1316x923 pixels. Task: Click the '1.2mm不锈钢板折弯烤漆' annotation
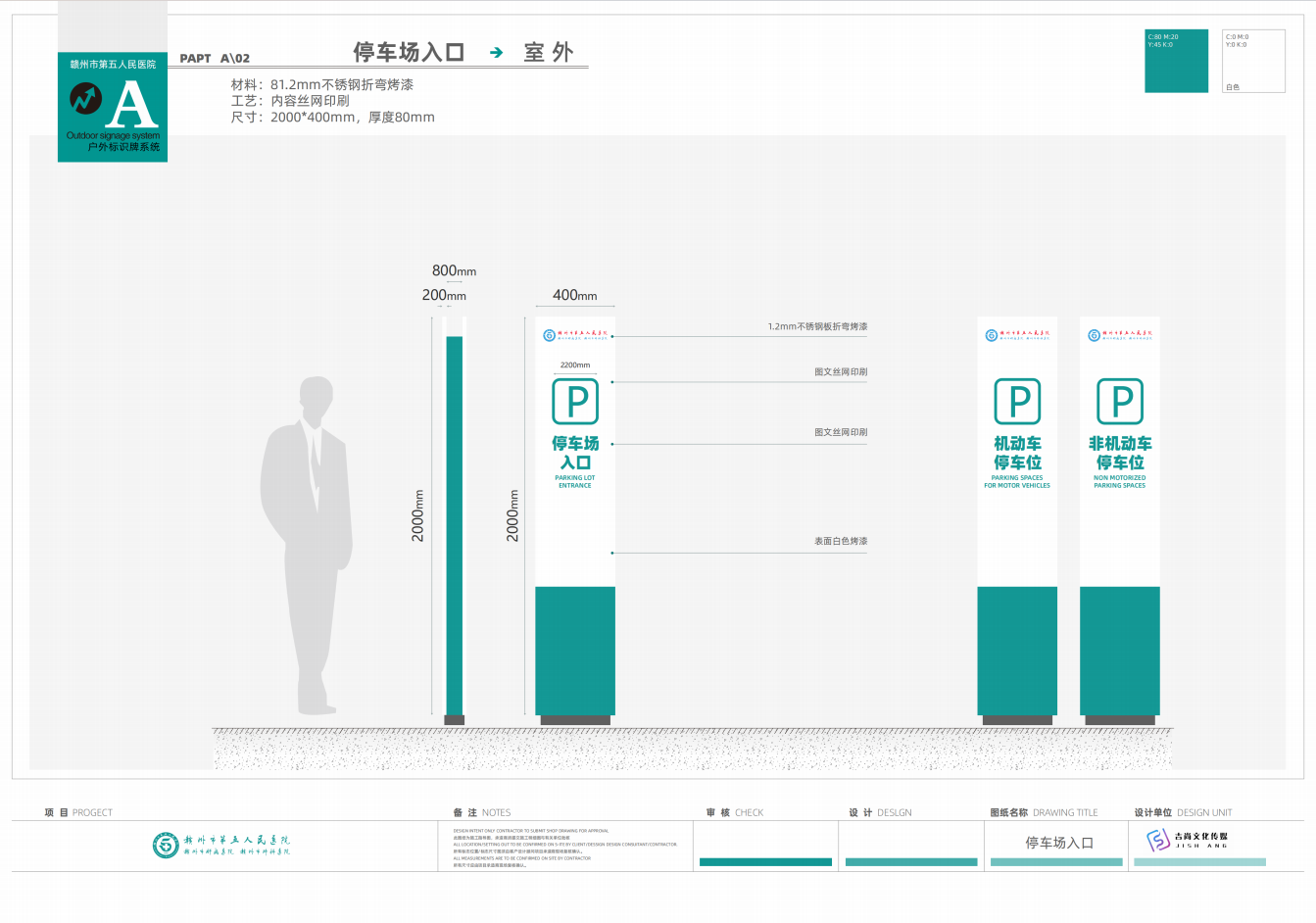(817, 326)
